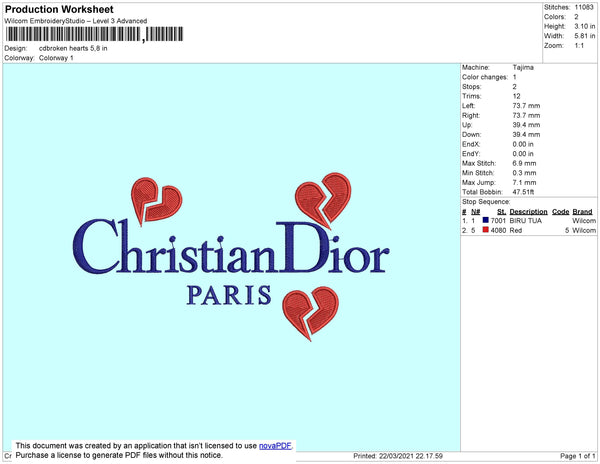Click the top-left broken heart graphic
This screenshot has height=464, width=600.
(156, 200)
